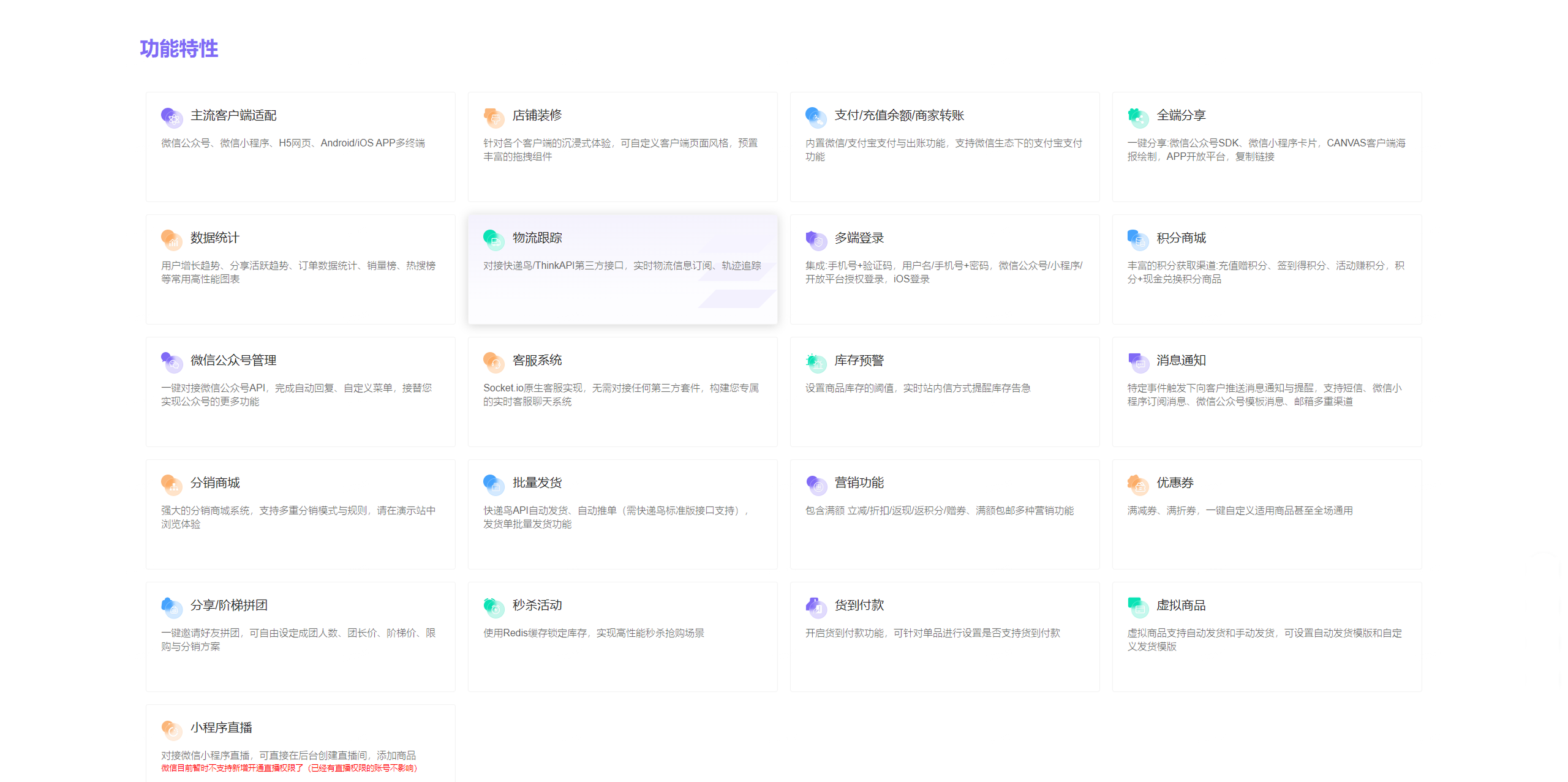
Task: Open the 全端分享 card title
Action: pyautogui.click(x=1181, y=115)
